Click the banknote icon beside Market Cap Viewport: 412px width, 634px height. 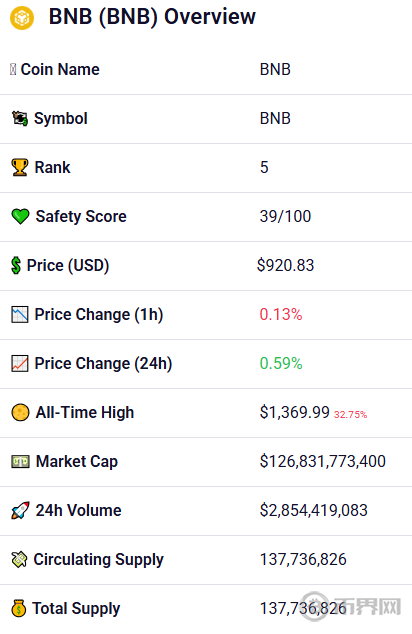[20, 461]
